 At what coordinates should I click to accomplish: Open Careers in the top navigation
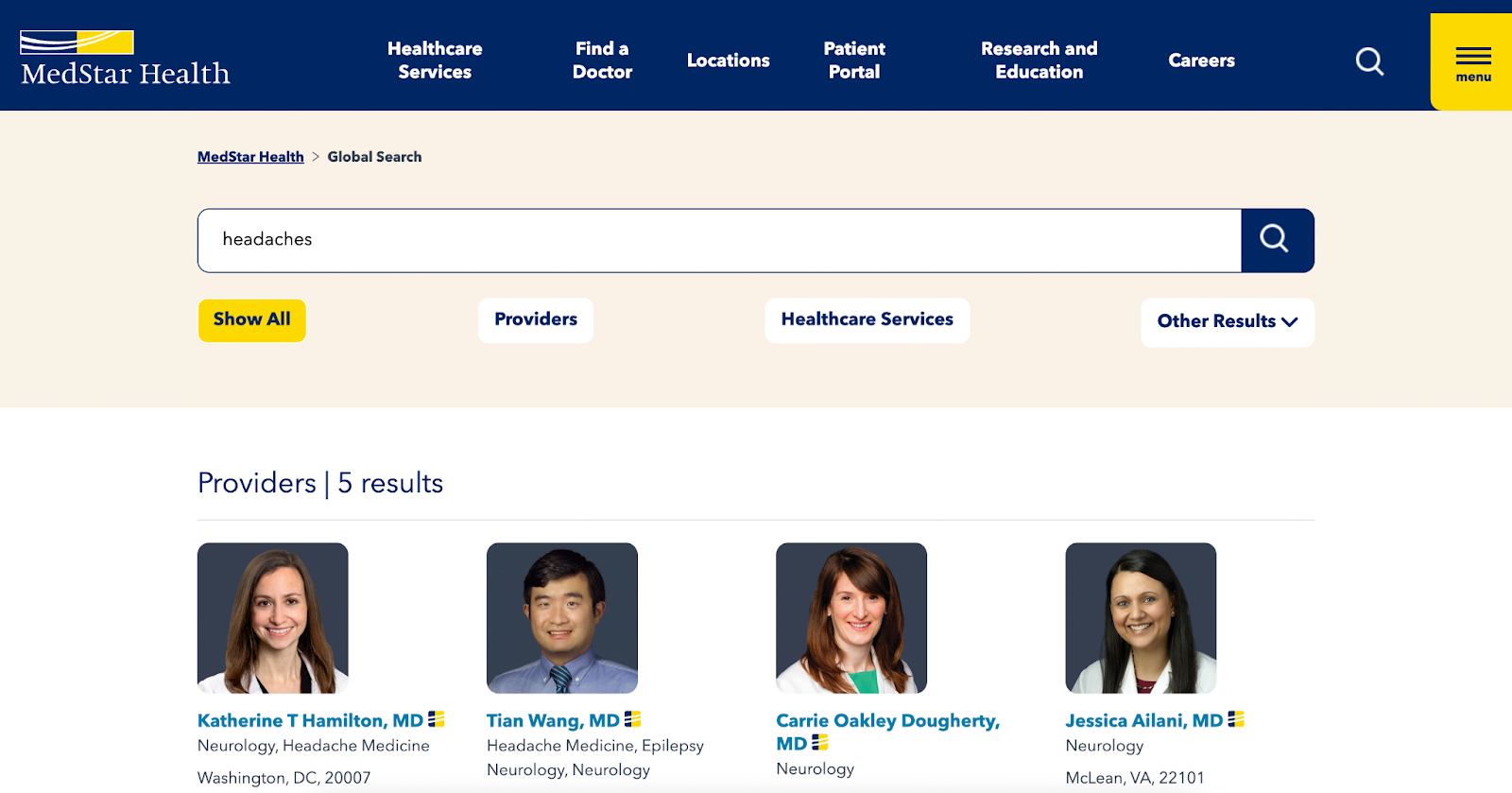(x=1201, y=60)
